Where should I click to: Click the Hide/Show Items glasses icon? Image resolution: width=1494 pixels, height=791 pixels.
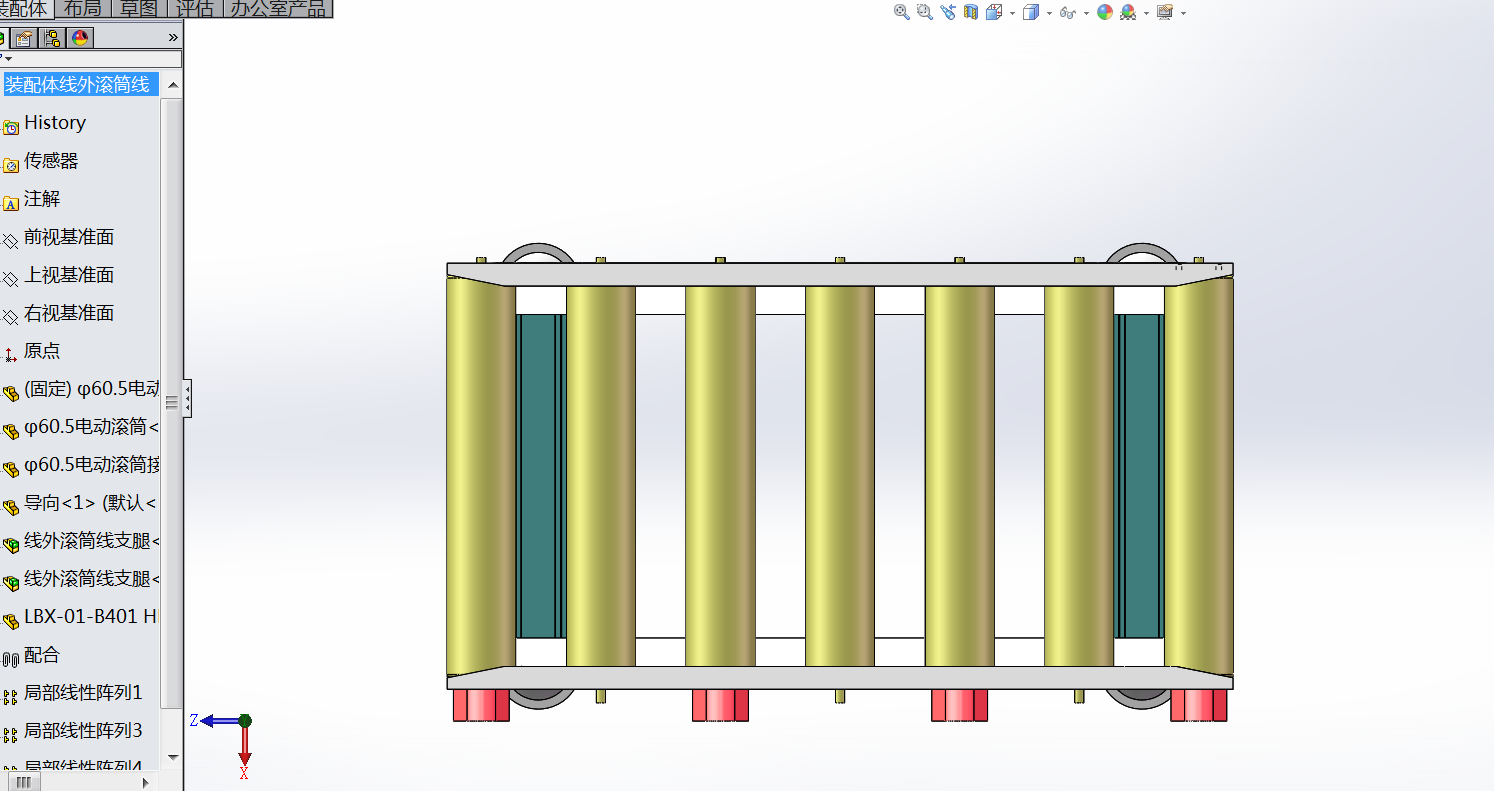[x=1068, y=13]
